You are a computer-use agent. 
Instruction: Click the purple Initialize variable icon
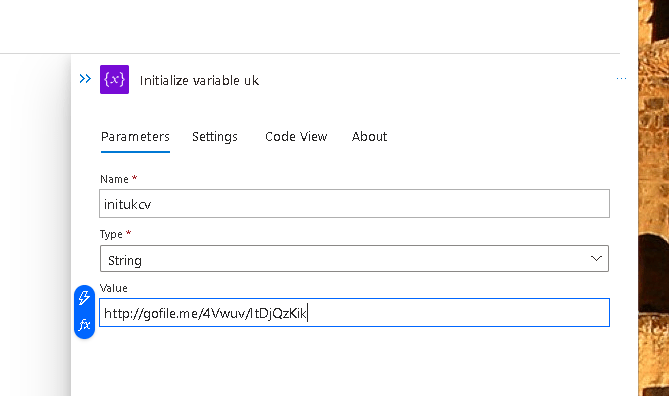114,79
